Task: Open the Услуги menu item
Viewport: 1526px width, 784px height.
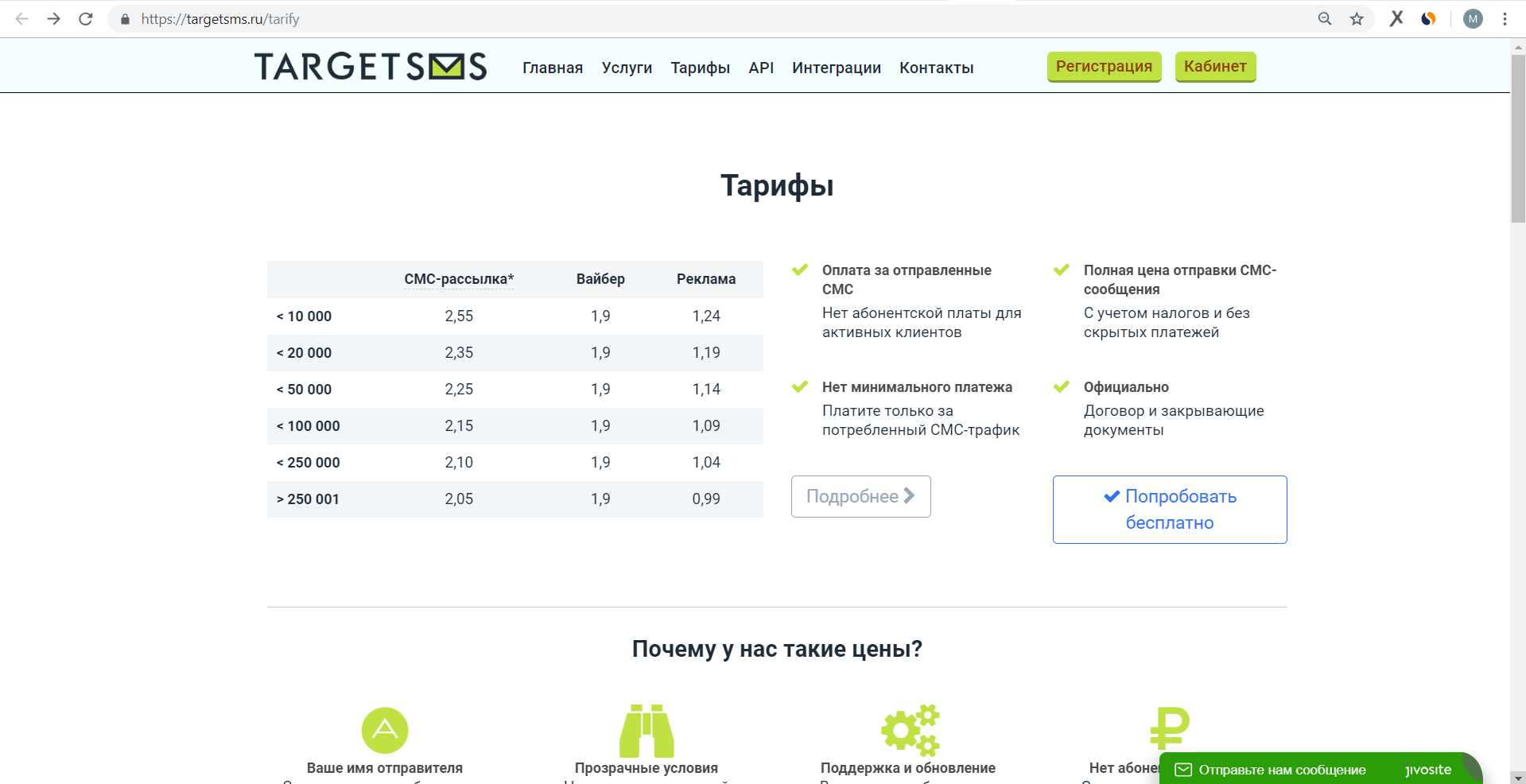Action: pos(627,68)
